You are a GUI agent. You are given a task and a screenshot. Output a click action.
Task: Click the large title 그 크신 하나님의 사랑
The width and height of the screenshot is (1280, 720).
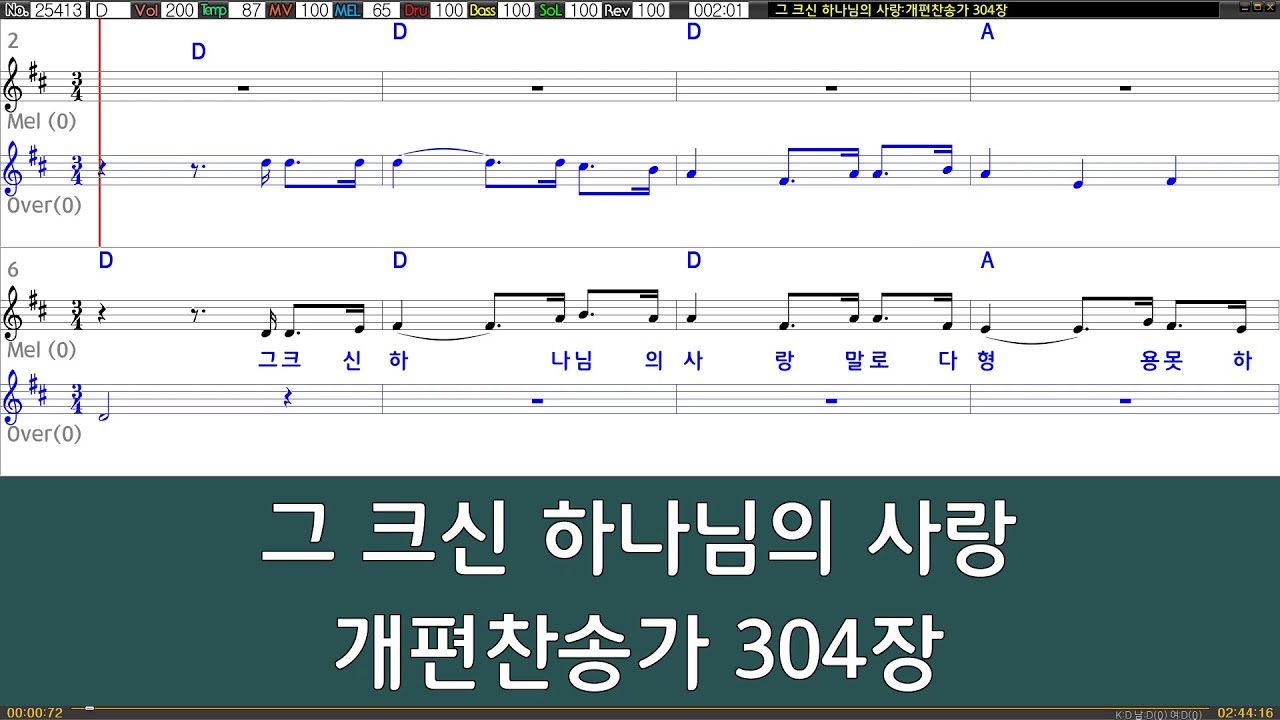coord(639,539)
